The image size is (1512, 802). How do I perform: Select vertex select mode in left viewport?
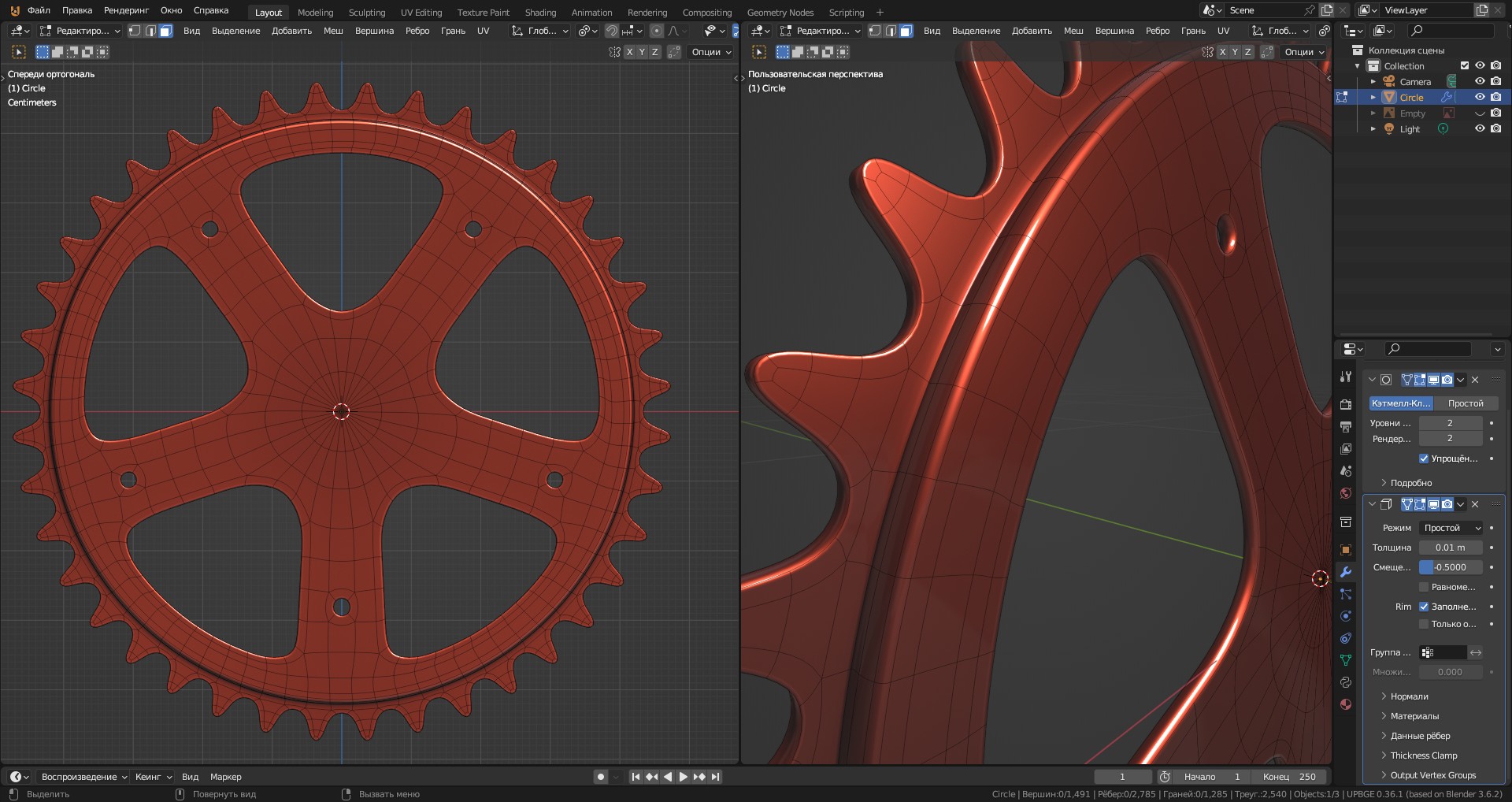pyautogui.click(x=135, y=31)
